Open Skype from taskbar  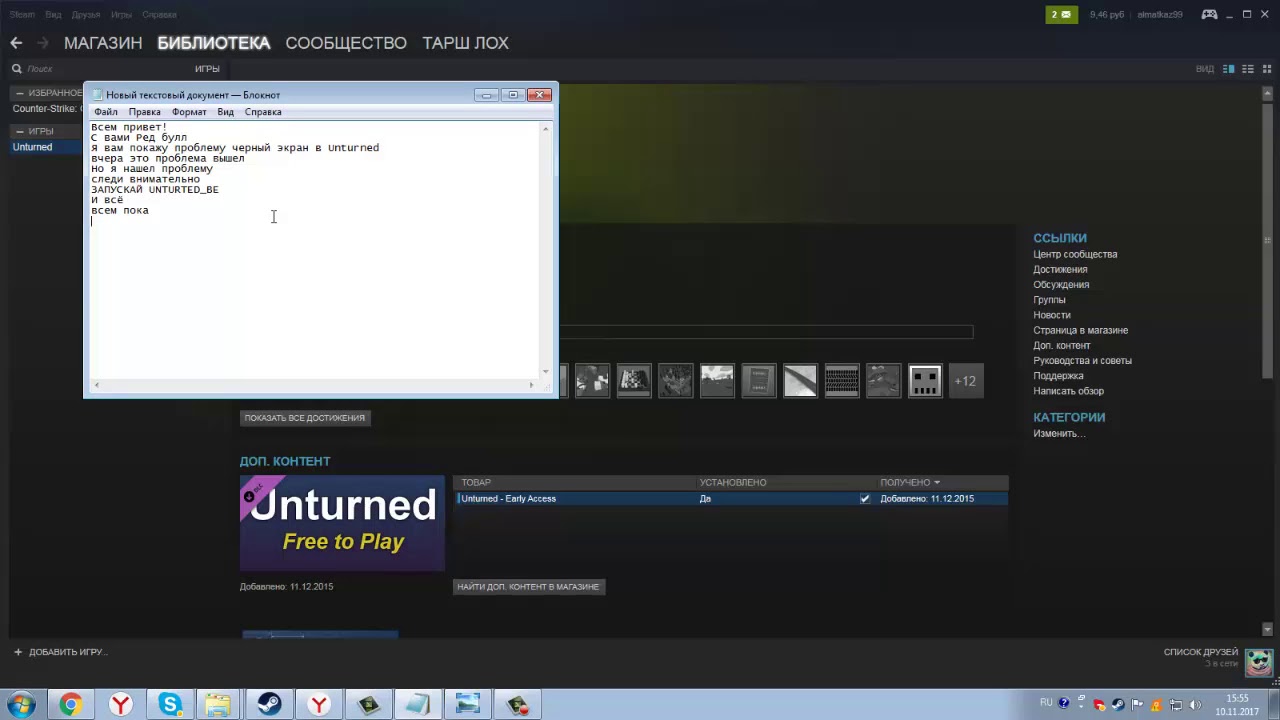point(169,705)
